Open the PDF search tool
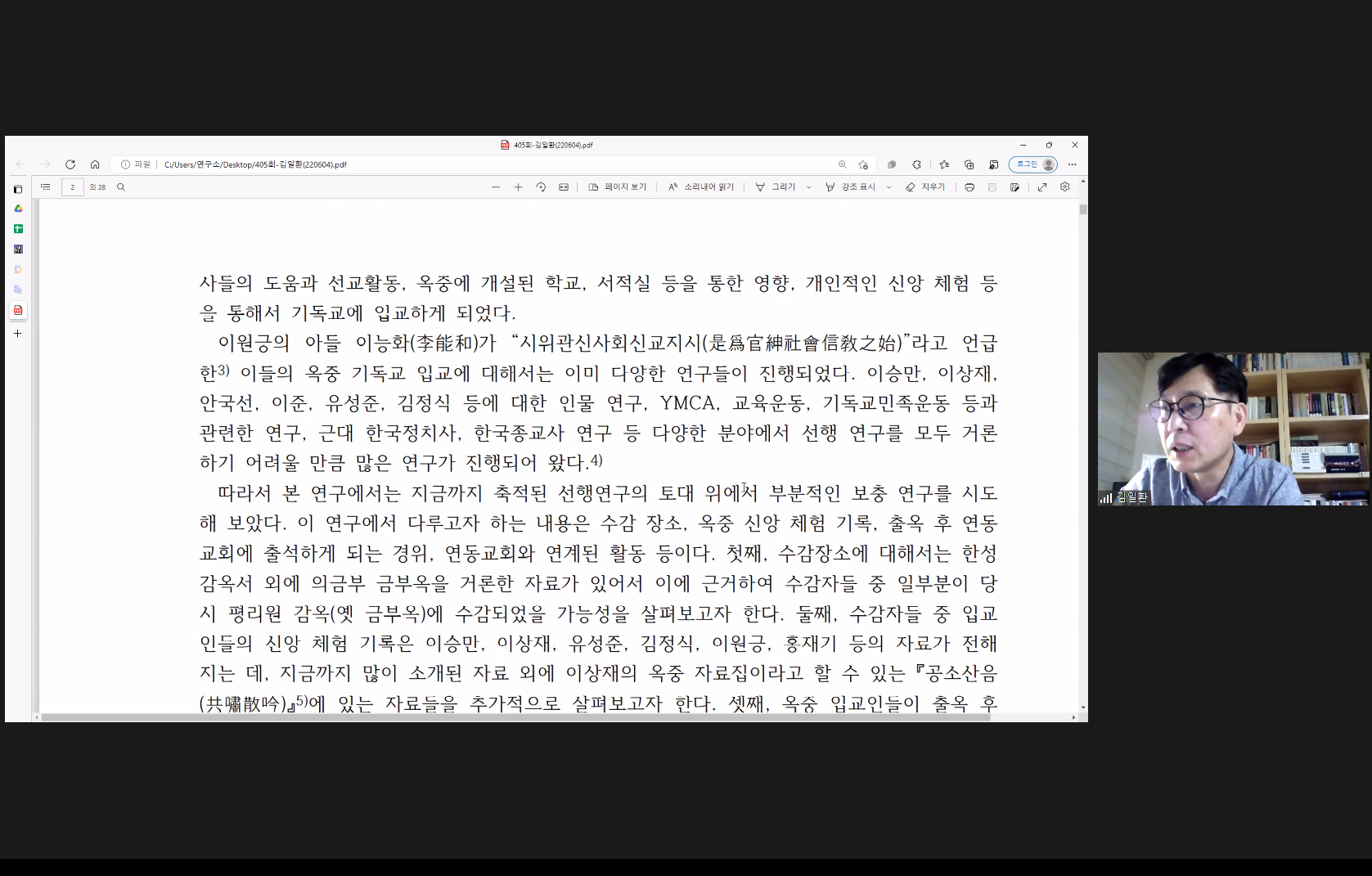The width and height of the screenshot is (1372, 876). (x=121, y=187)
